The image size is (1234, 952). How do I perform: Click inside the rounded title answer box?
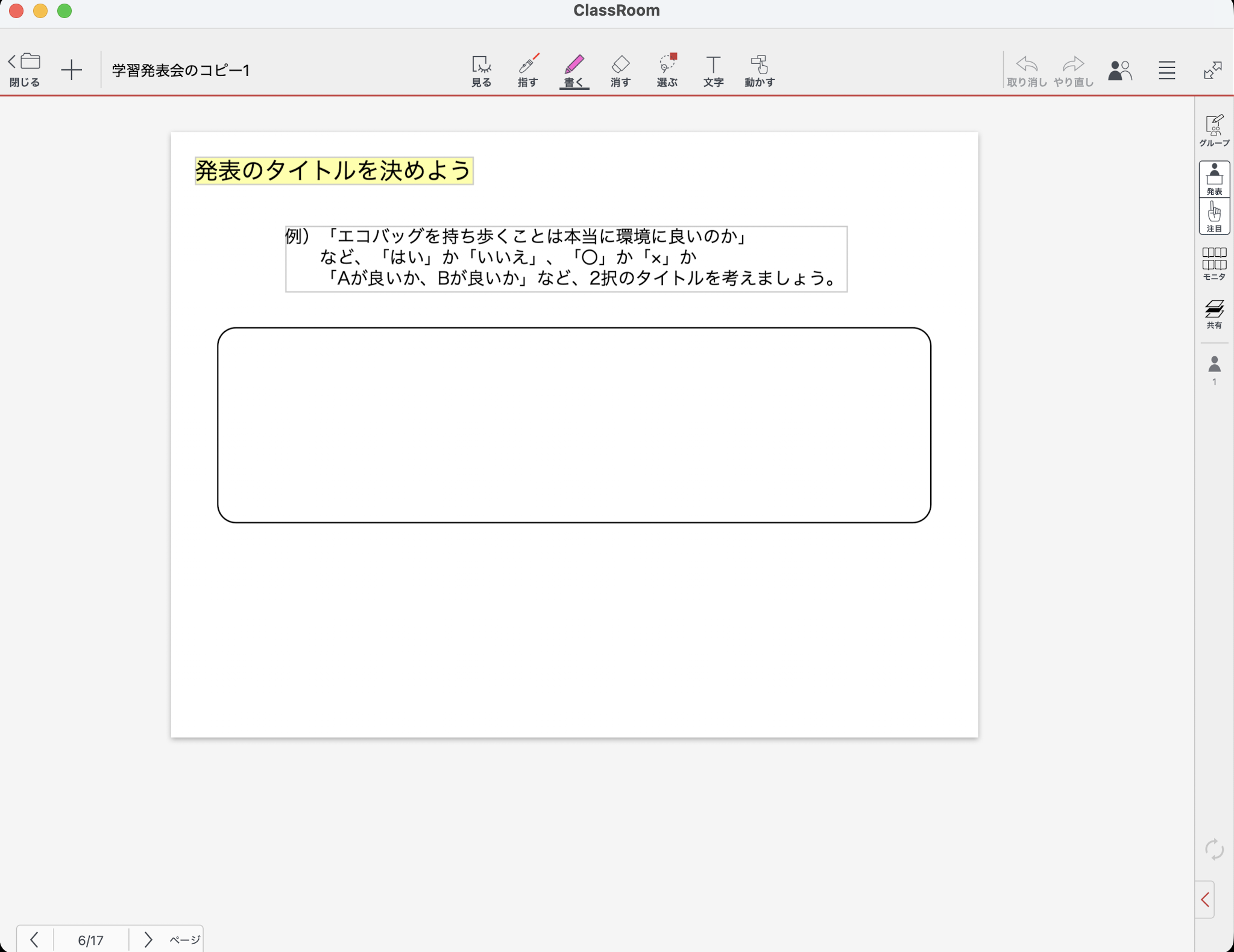tap(573, 424)
